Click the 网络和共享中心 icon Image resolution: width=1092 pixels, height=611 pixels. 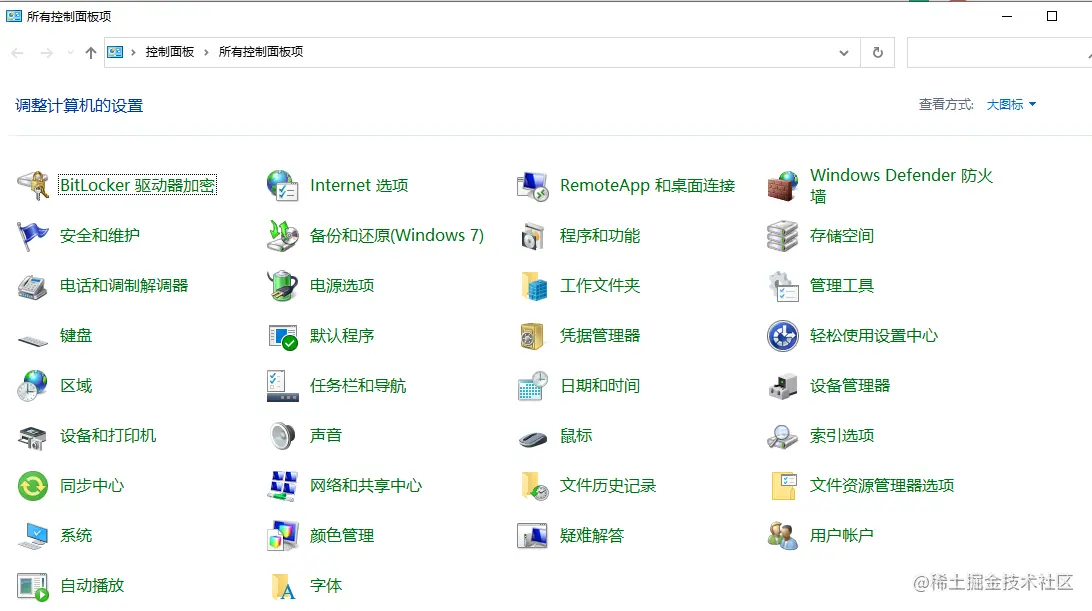(x=283, y=486)
